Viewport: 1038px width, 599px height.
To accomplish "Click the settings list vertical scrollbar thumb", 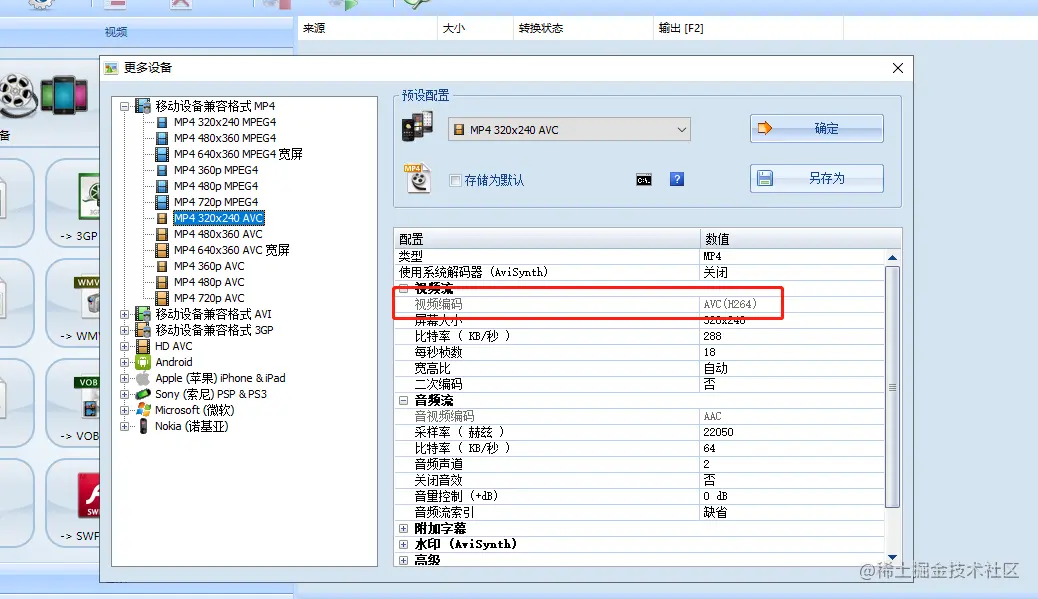I will point(892,387).
